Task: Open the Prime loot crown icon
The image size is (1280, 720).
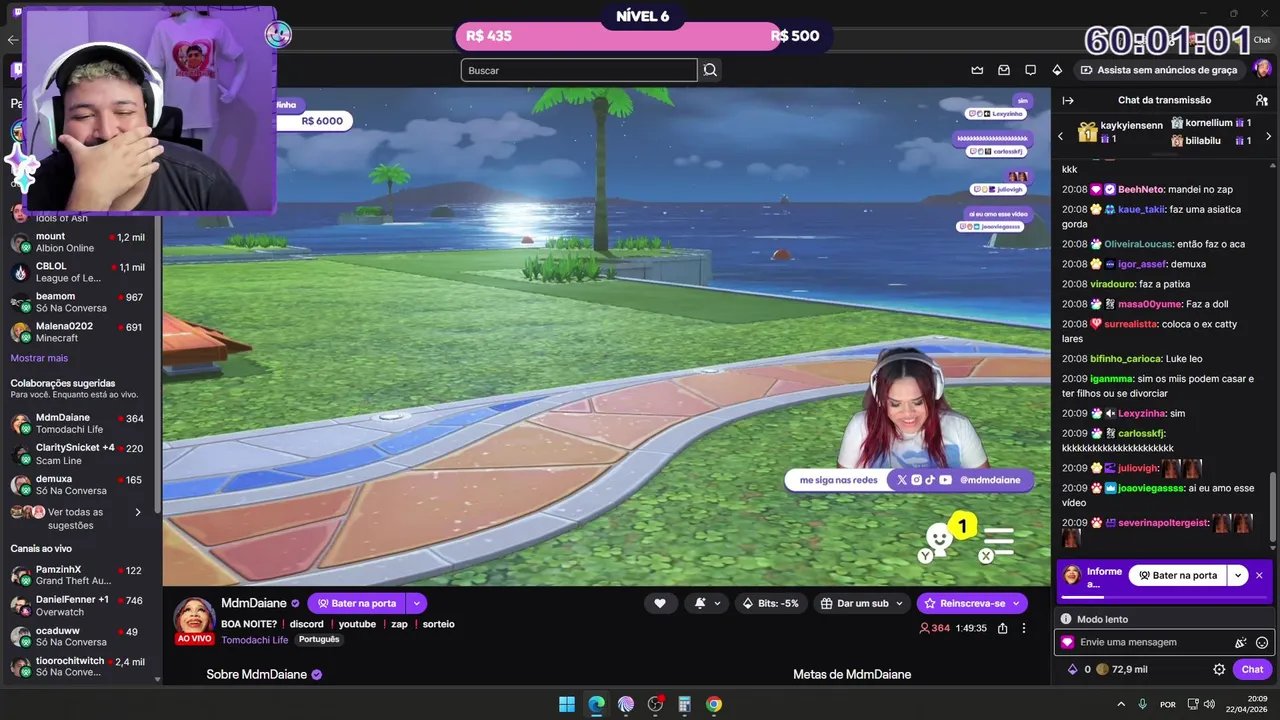Action: coord(977,70)
